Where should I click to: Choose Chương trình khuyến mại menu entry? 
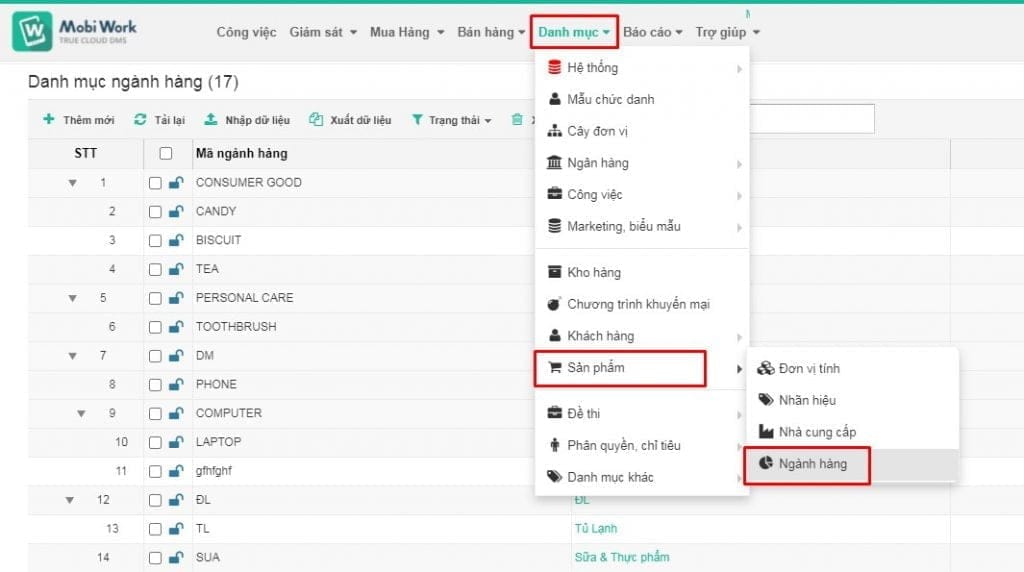click(x=638, y=304)
